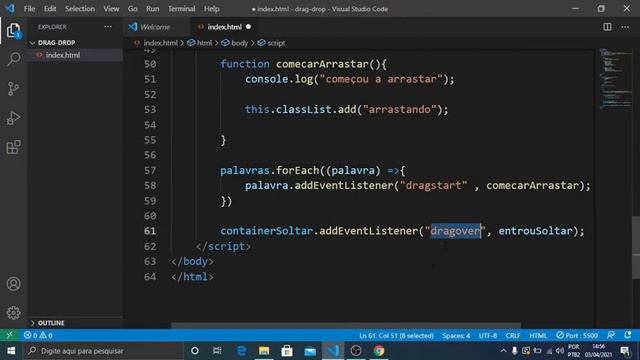Click the feedback icon in status bar
640x360 pixels.
click(x=611, y=335)
